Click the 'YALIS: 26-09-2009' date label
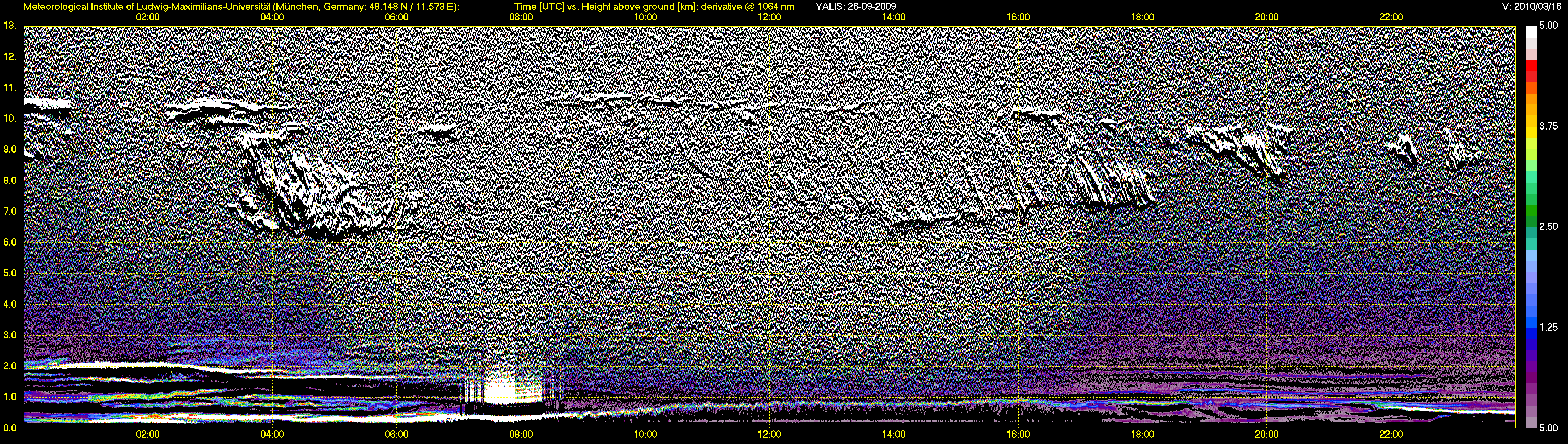The image size is (1568, 444). point(855,7)
